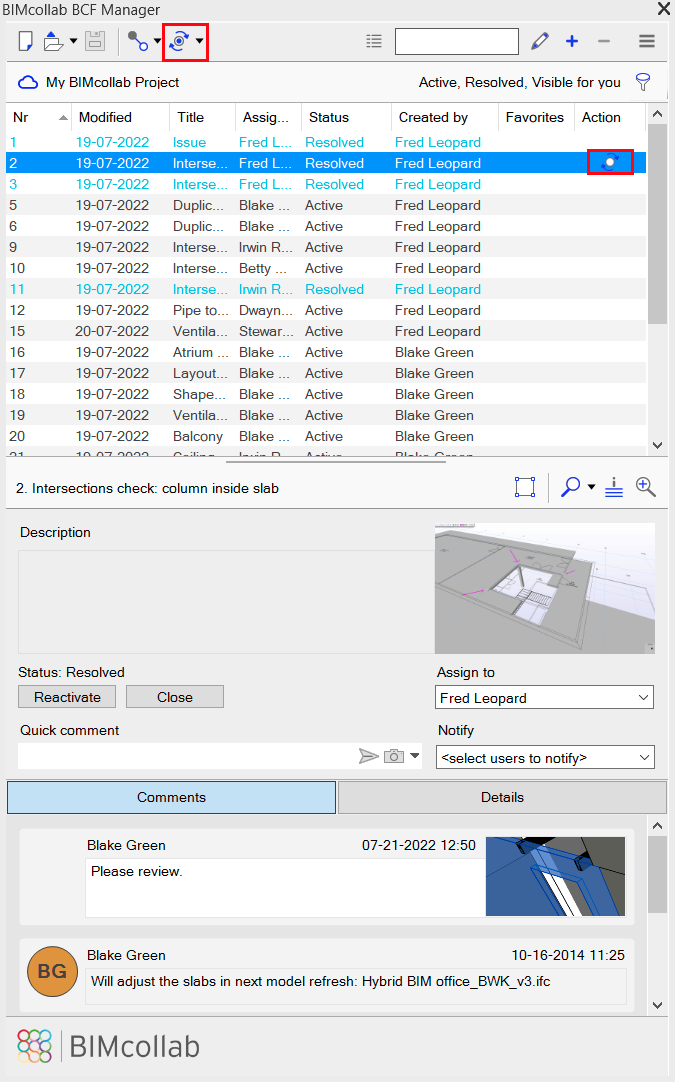Toggle the issue list view icon
Image resolution: width=675 pixels, height=1082 pixels.
374,41
